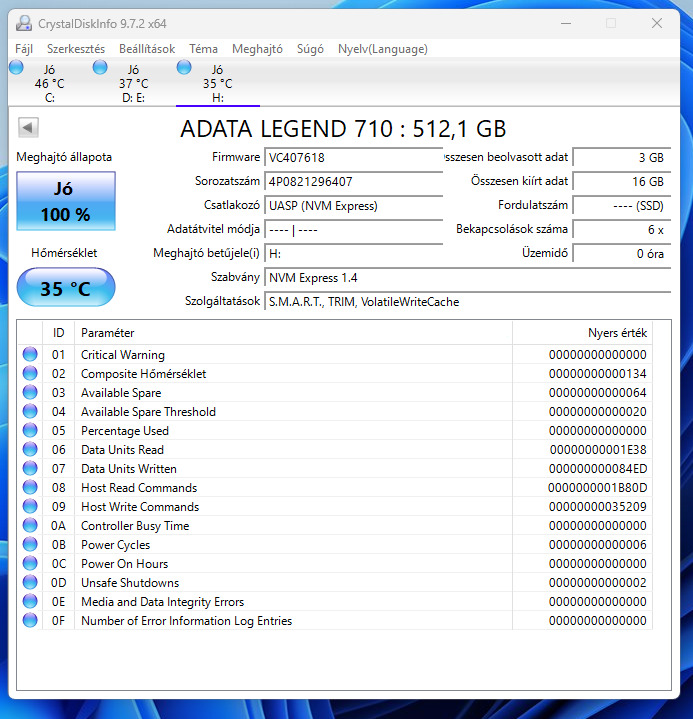
Task: Click the Szabvány field NVM Express 1.4
Action: (468, 277)
